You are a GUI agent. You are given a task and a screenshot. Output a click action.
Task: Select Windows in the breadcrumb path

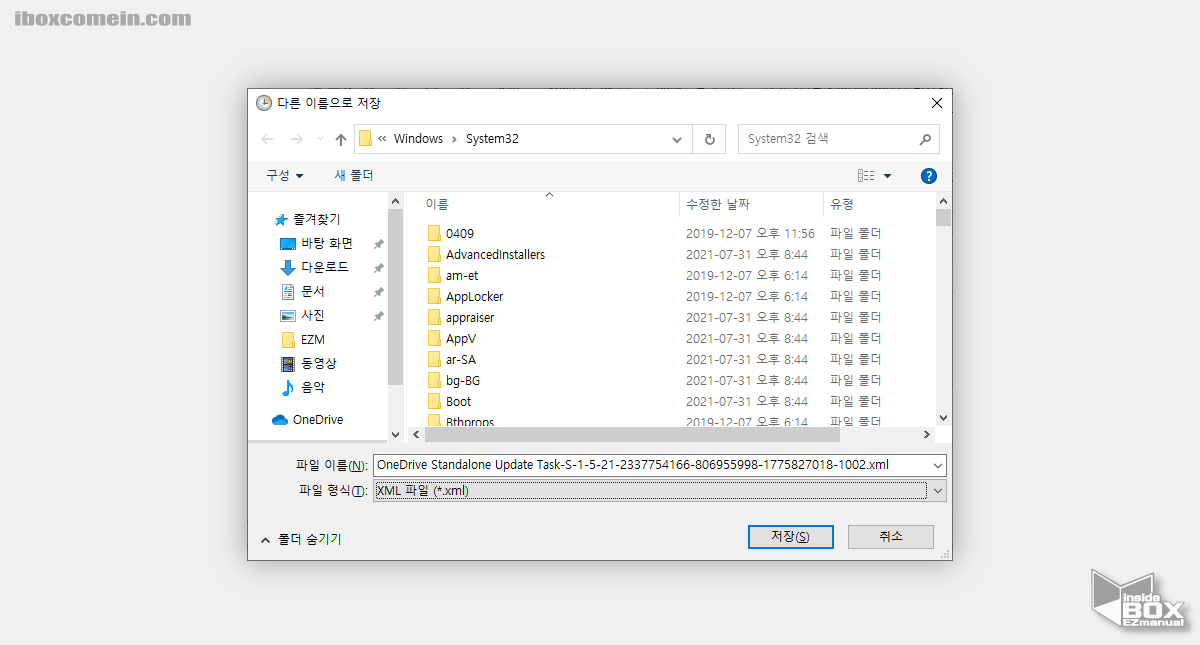(x=419, y=138)
